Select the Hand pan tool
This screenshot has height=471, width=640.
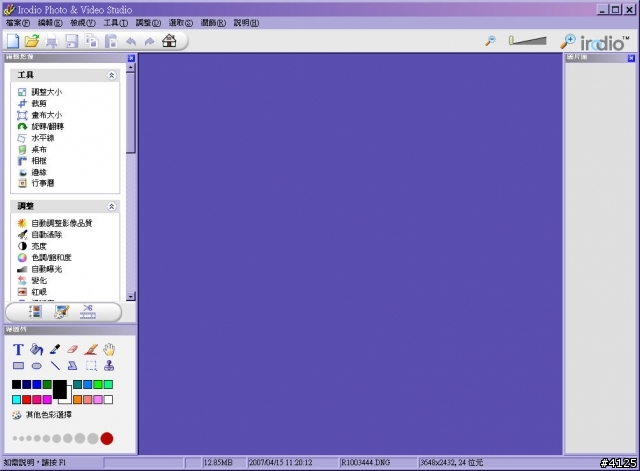tap(109, 349)
